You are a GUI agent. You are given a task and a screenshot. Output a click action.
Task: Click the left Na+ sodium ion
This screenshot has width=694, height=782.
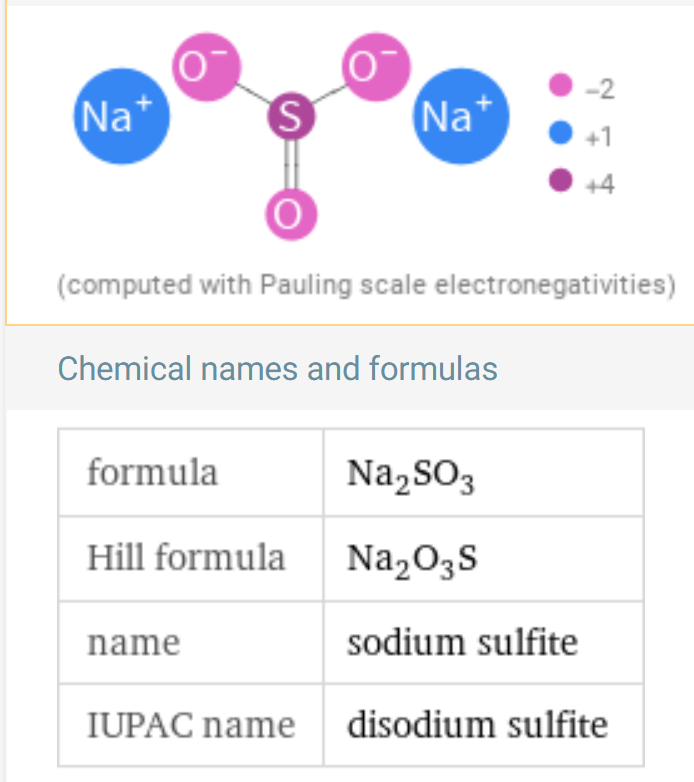122,116
